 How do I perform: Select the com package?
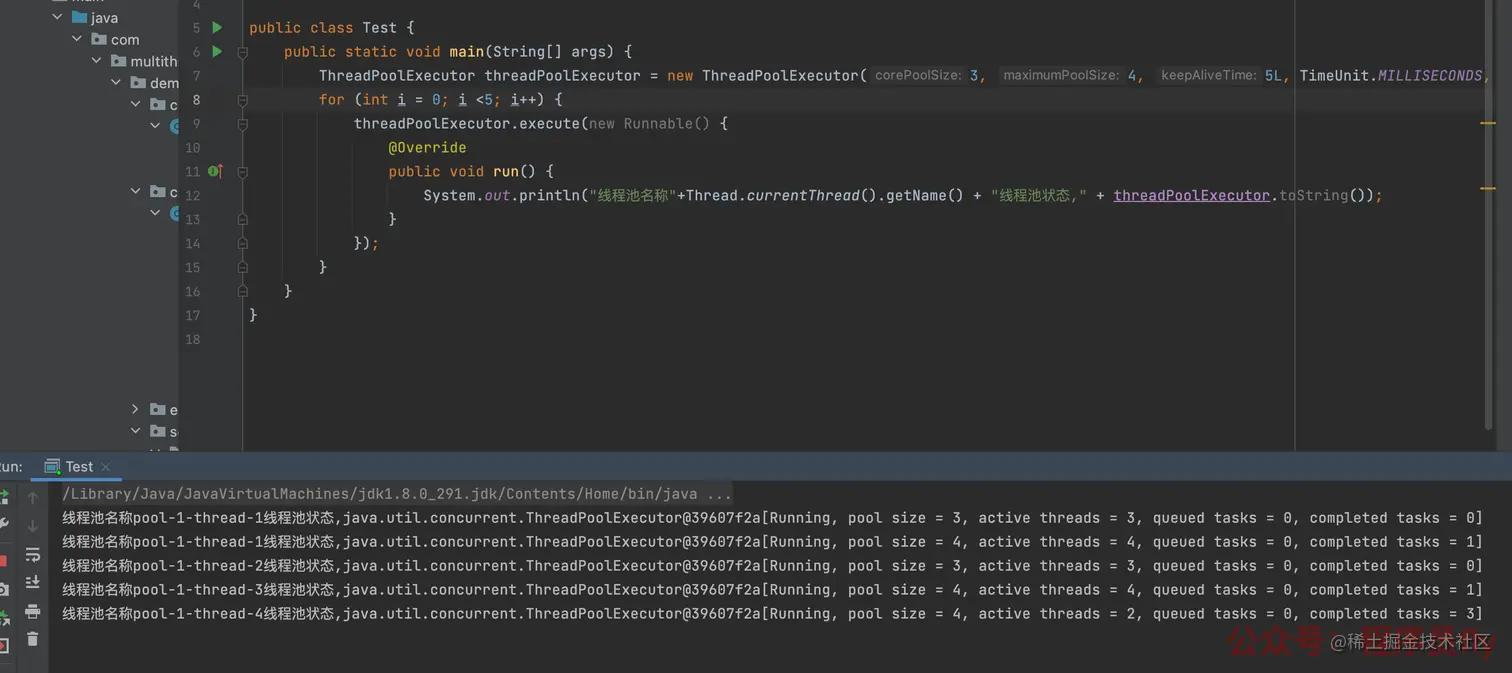(125, 40)
